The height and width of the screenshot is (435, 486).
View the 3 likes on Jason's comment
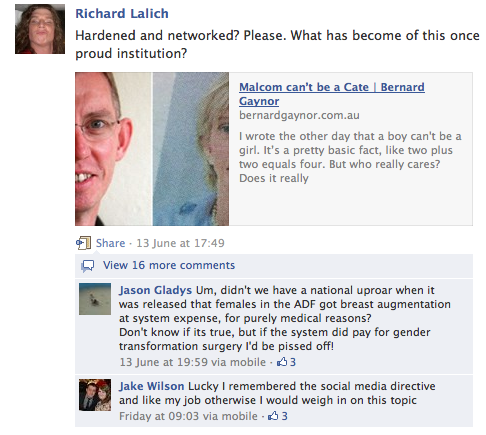pyautogui.click(x=293, y=362)
